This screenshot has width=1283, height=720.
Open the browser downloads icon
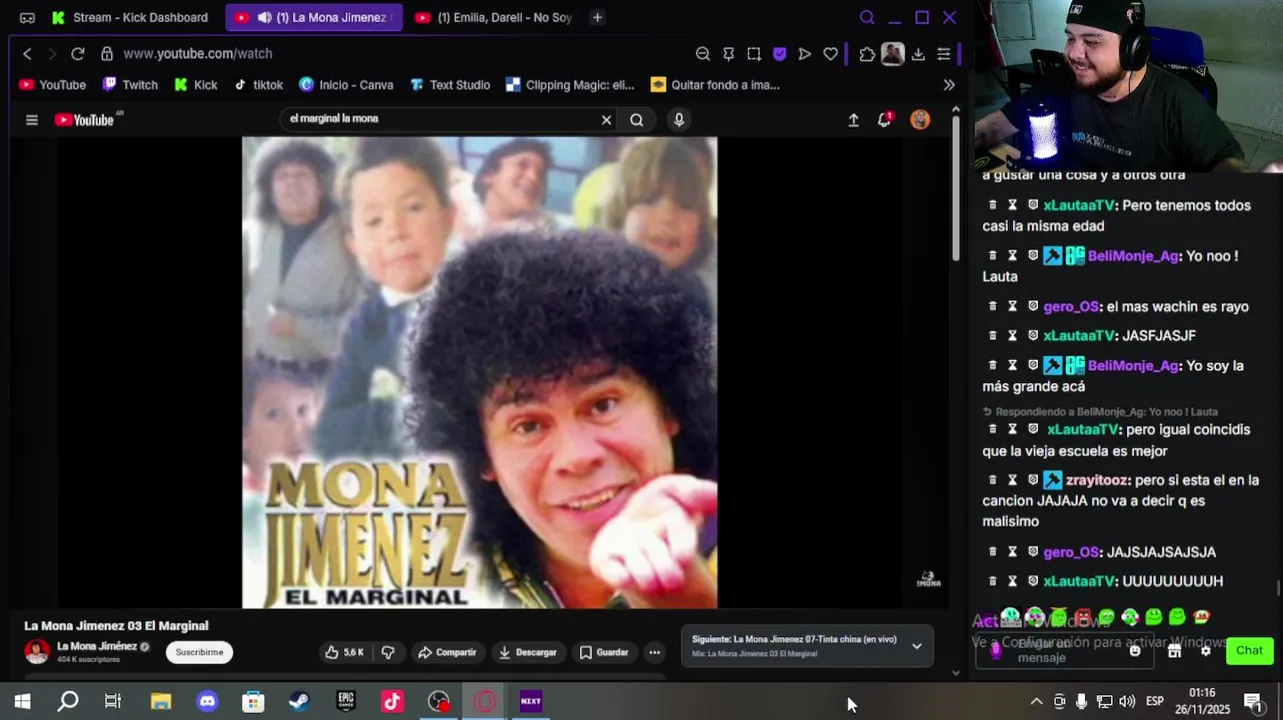pos(918,54)
